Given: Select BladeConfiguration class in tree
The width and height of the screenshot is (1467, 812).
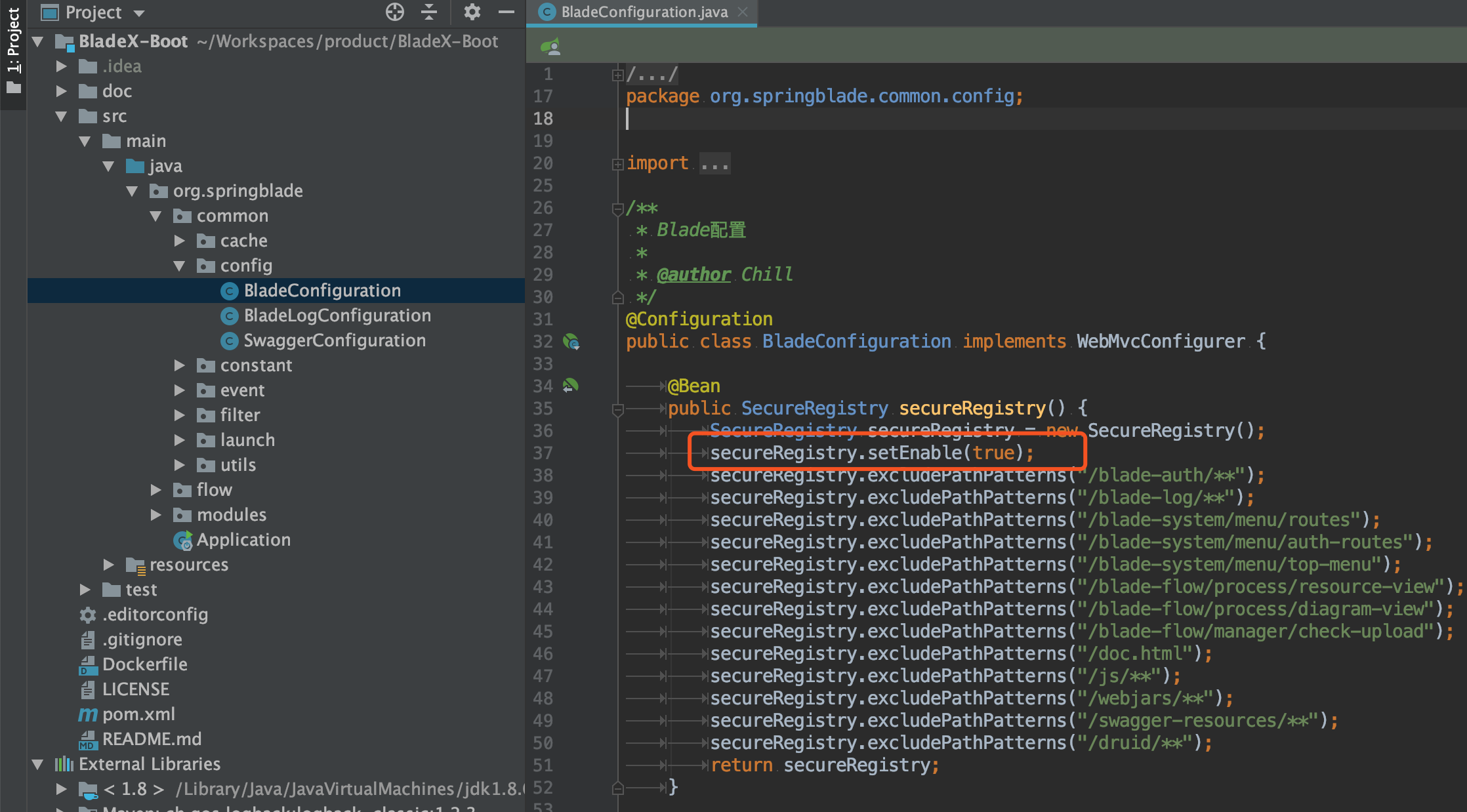Looking at the screenshot, I should click(322, 291).
